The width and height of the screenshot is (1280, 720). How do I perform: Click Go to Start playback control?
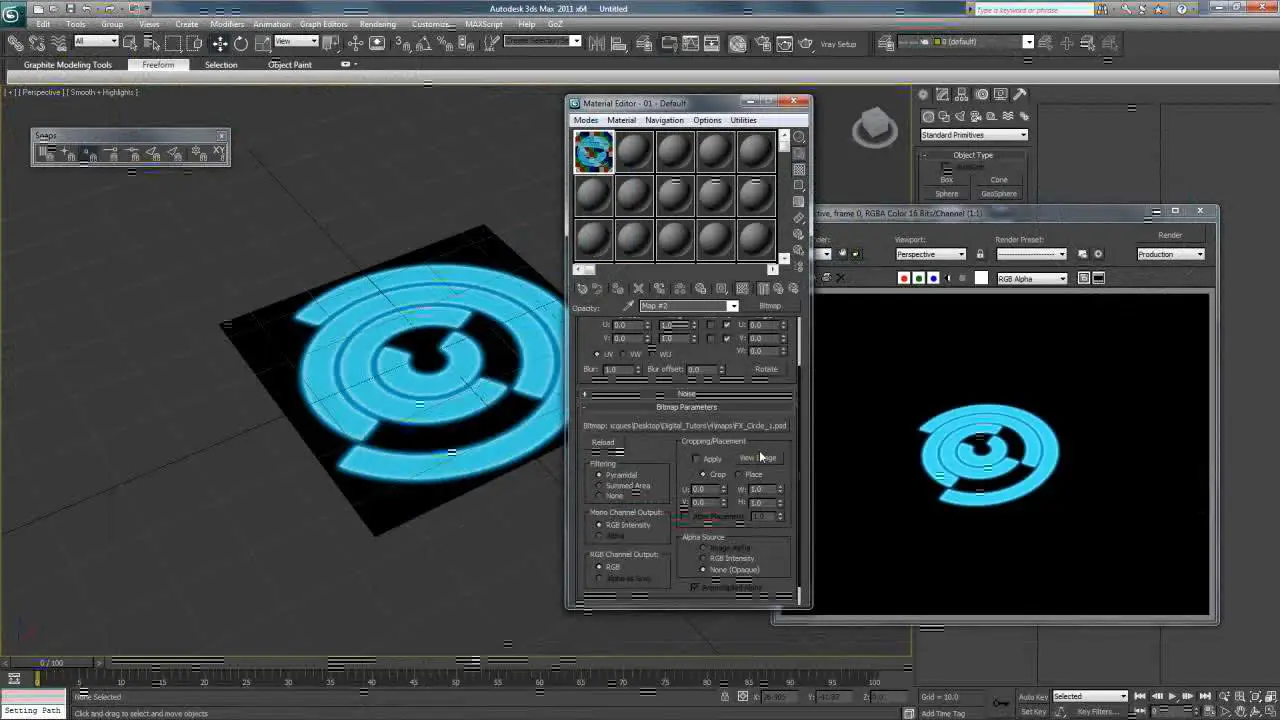(1139, 696)
